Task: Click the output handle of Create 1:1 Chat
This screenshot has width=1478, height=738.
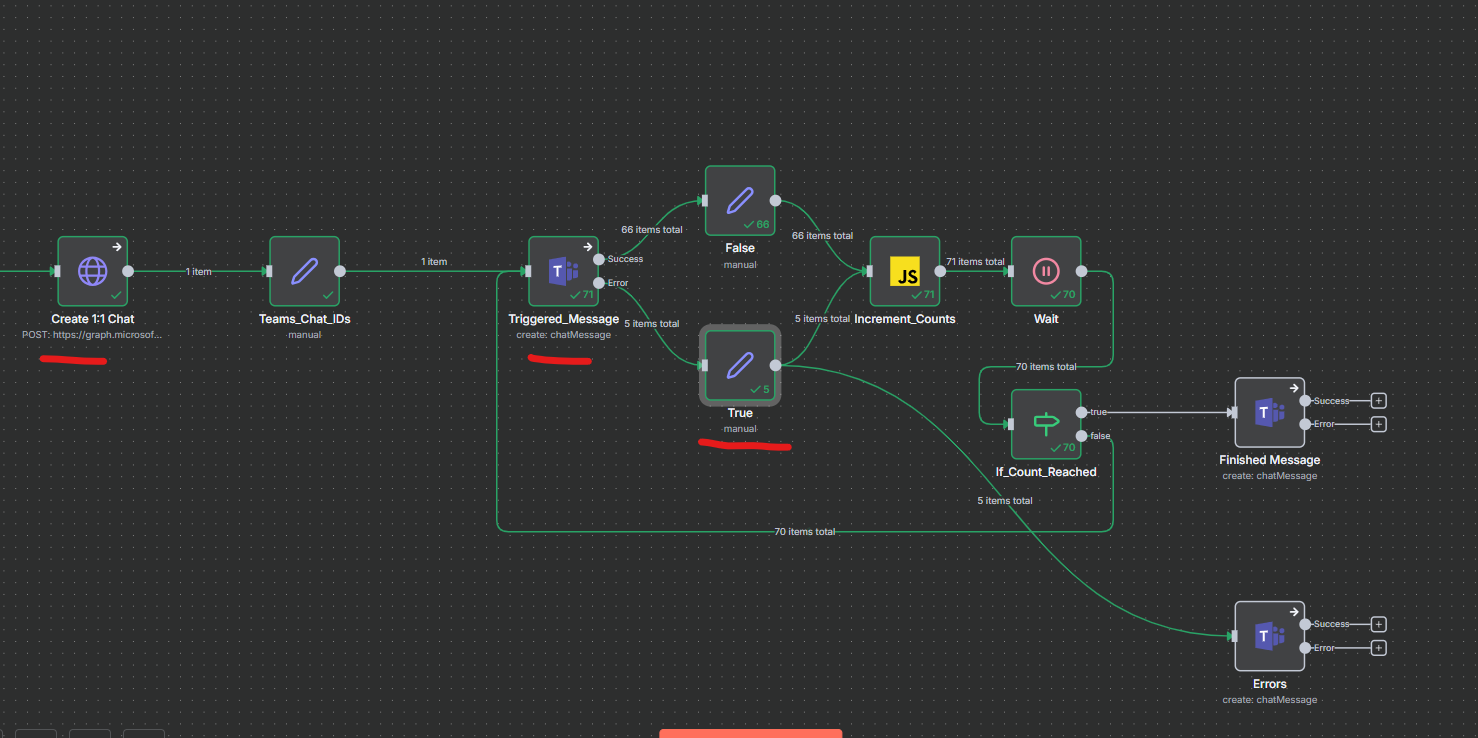Action: (128, 271)
